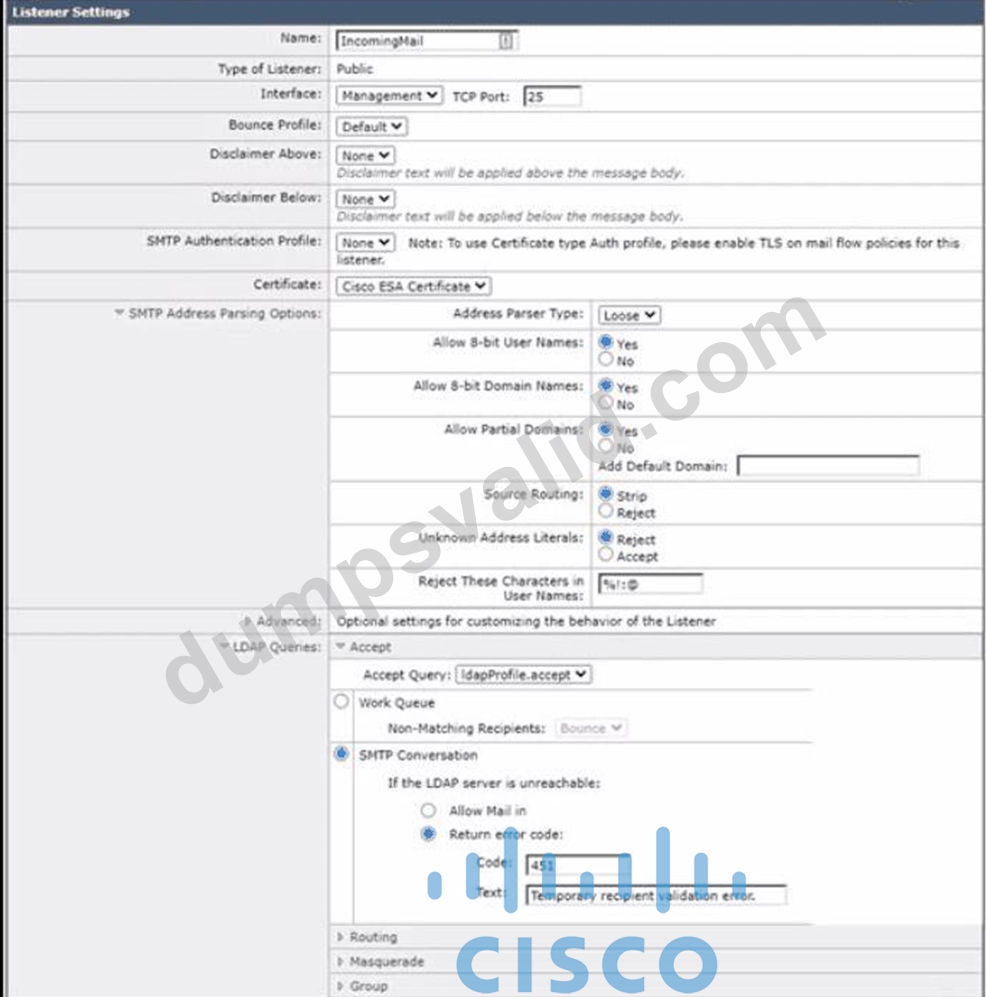The width and height of the screenshot is (986, 997).
Task: Collapse SMTP Address Parsing Options triangle
Action: pyautogui.click(x=119, y=313)
